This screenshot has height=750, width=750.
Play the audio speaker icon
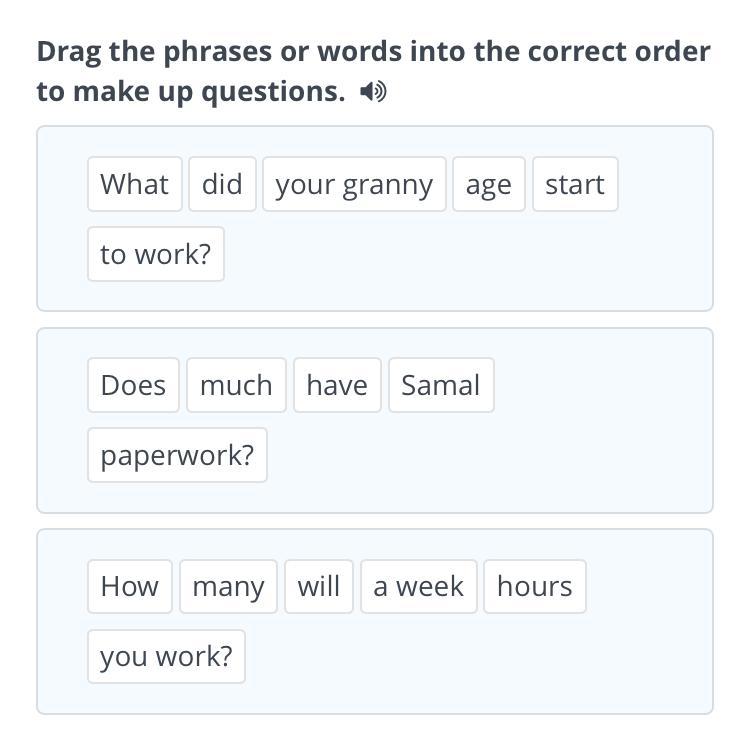(373, 91)
